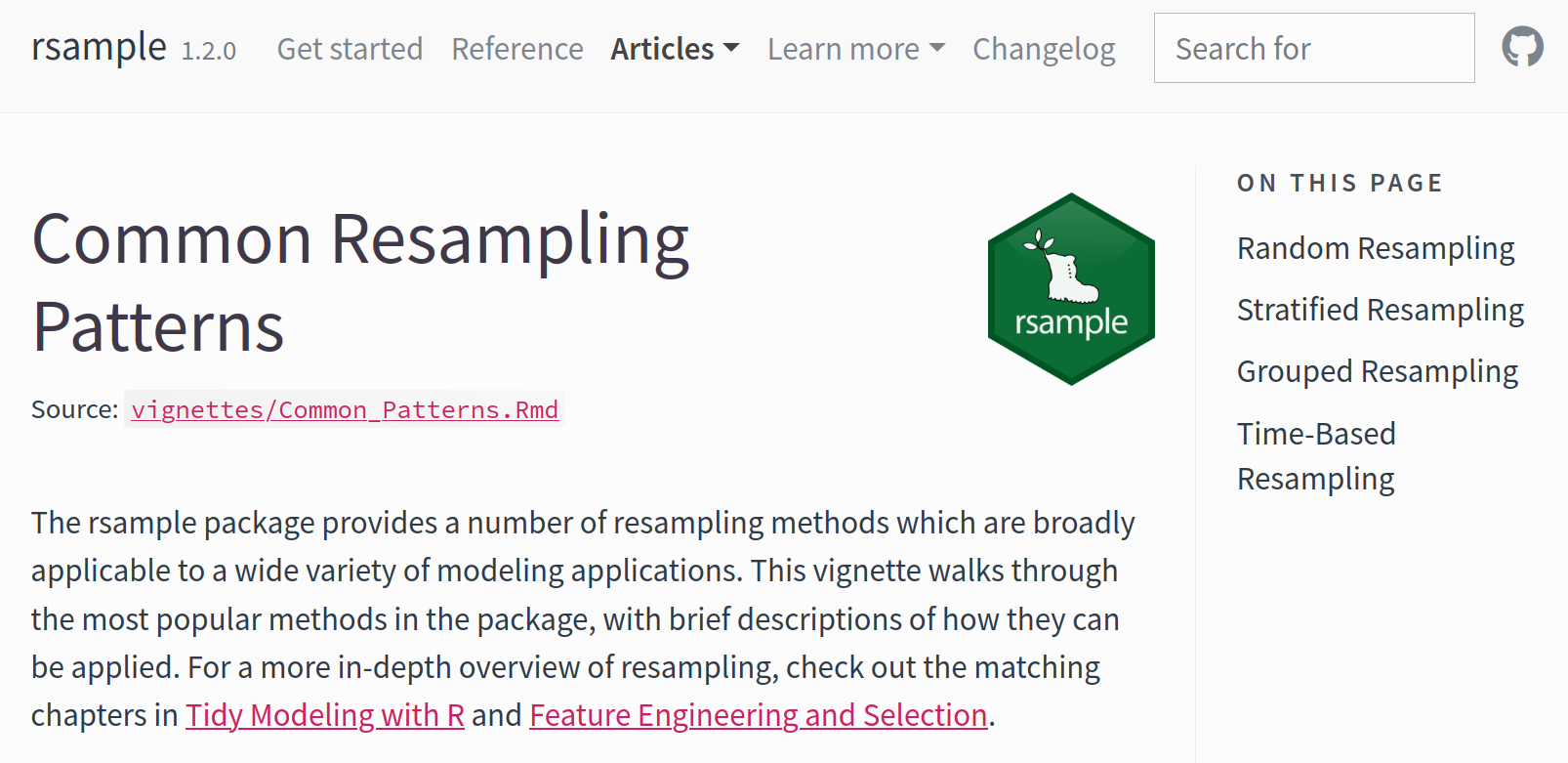Click the rsample brand title

[x=99, y=47]
